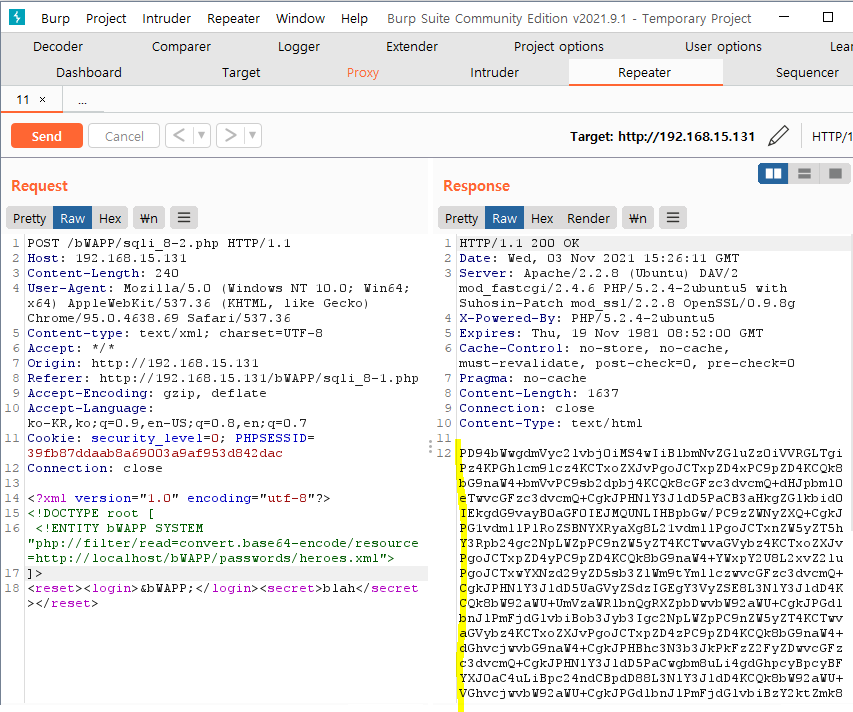This screenshot has height=712, width=853.
Task: Open the Burp menu
Action: (55, 18)
